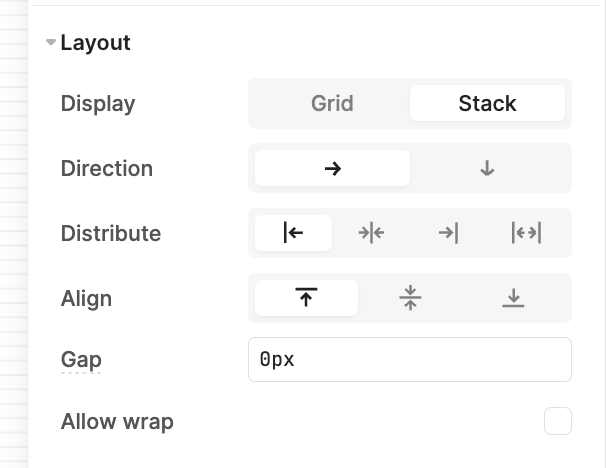The width and height of the screenshot is (606, 468).
Task: Choose distribute to end icon
Action: click(x=448, y=233)
